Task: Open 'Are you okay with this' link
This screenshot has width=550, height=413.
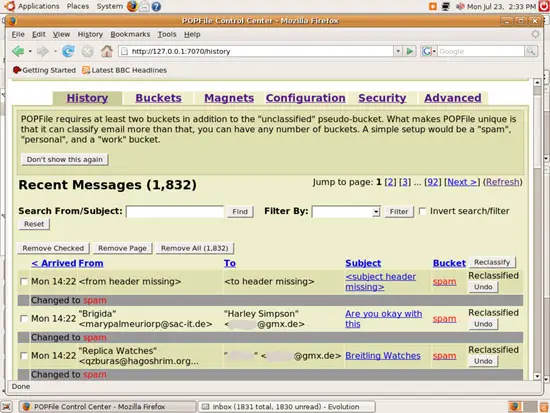Action: (383, 319)
